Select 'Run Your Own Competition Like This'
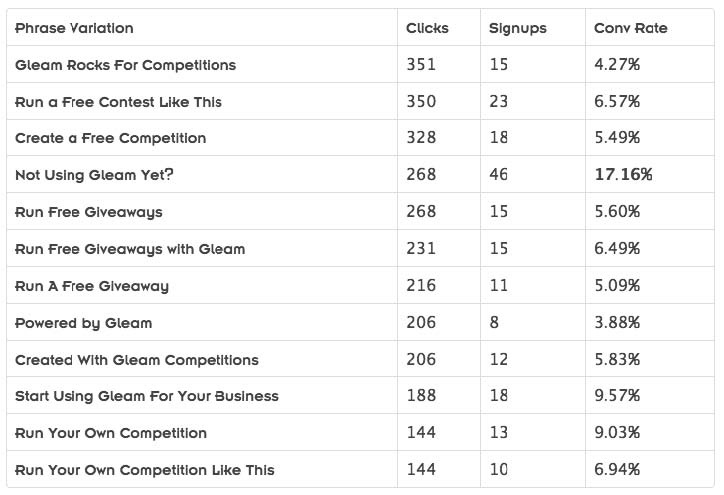The image size is (724, 495). click(145, 470)
